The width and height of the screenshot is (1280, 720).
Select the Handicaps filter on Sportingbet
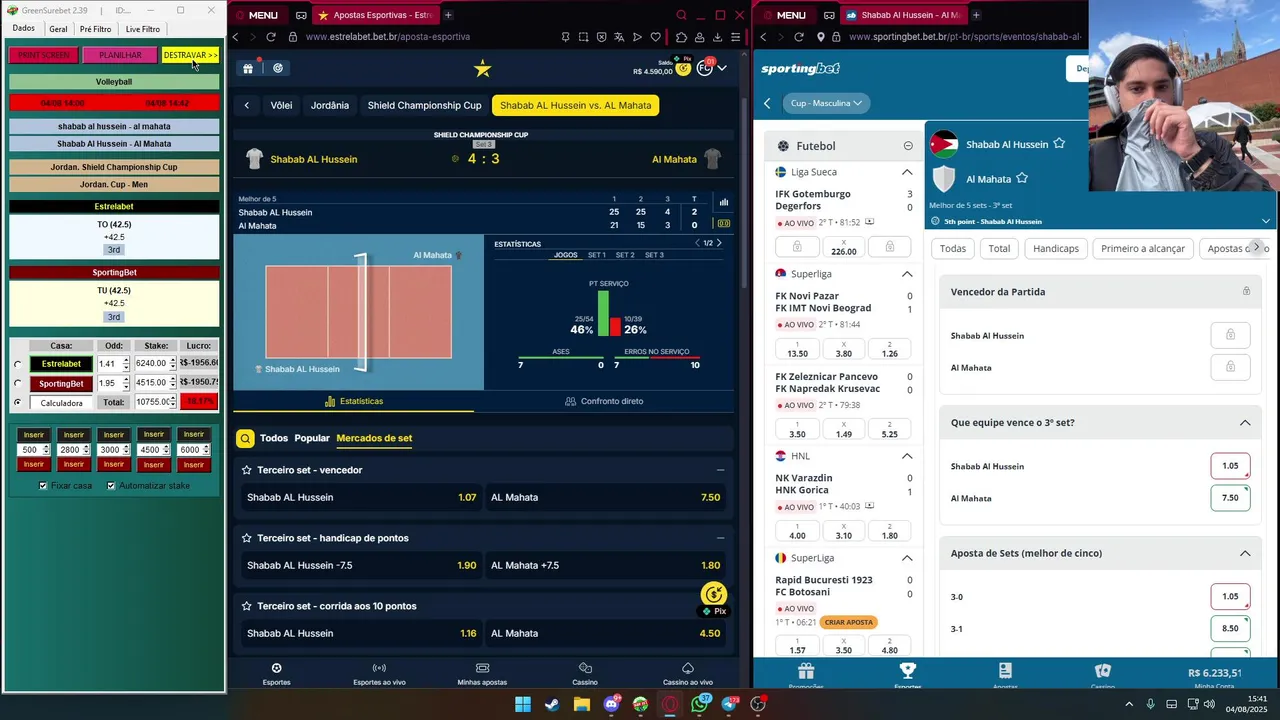coord(1056,248)
